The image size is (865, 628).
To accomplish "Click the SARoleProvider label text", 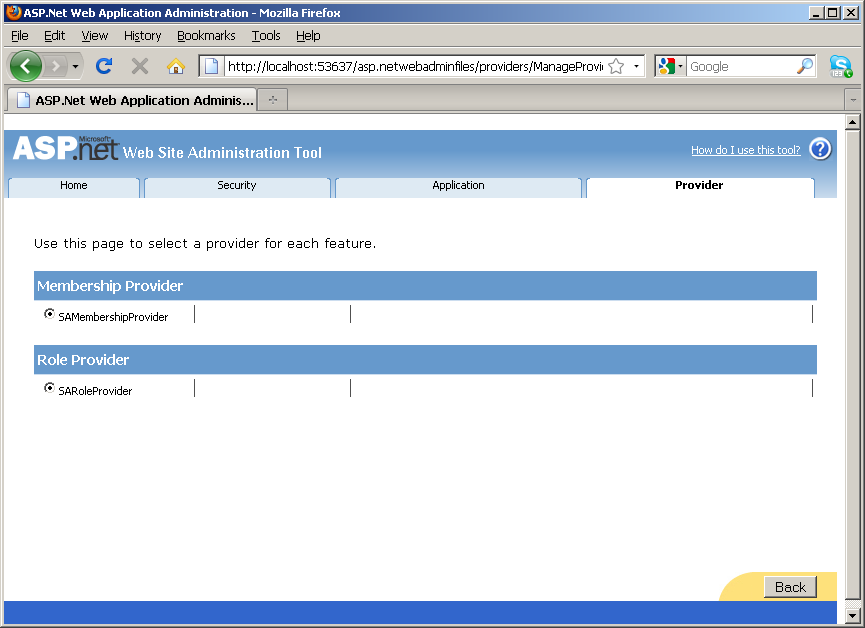I will 95,391.
